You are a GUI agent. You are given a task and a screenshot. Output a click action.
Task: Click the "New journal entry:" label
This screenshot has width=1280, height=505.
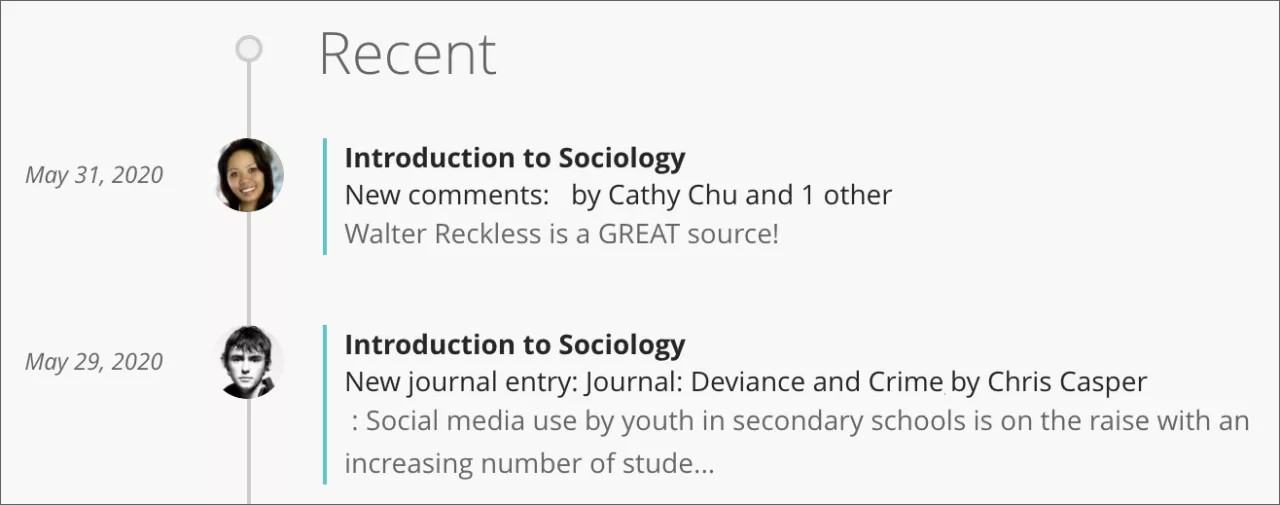click(x=462, y=382)
